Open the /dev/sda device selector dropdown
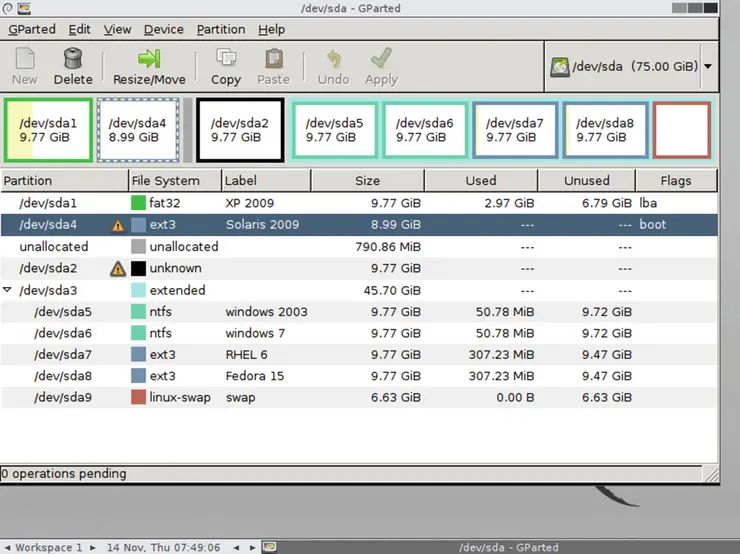This screenshot has width=740, height=554. pos(708,67)
